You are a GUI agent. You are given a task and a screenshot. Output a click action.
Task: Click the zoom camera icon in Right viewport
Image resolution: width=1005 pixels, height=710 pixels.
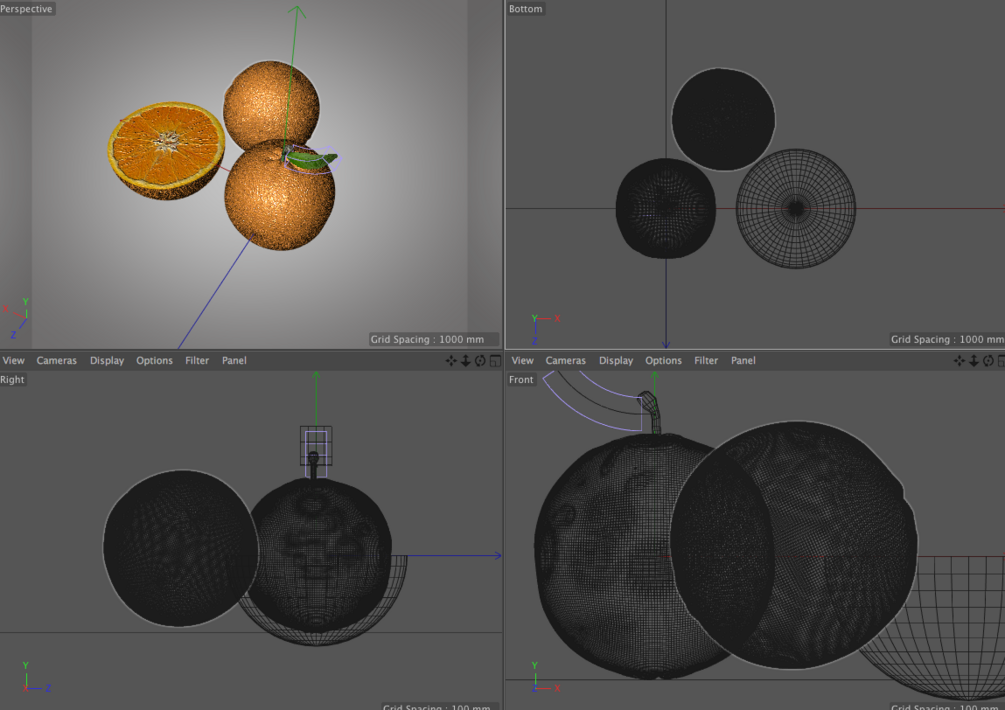coord(466,361)
